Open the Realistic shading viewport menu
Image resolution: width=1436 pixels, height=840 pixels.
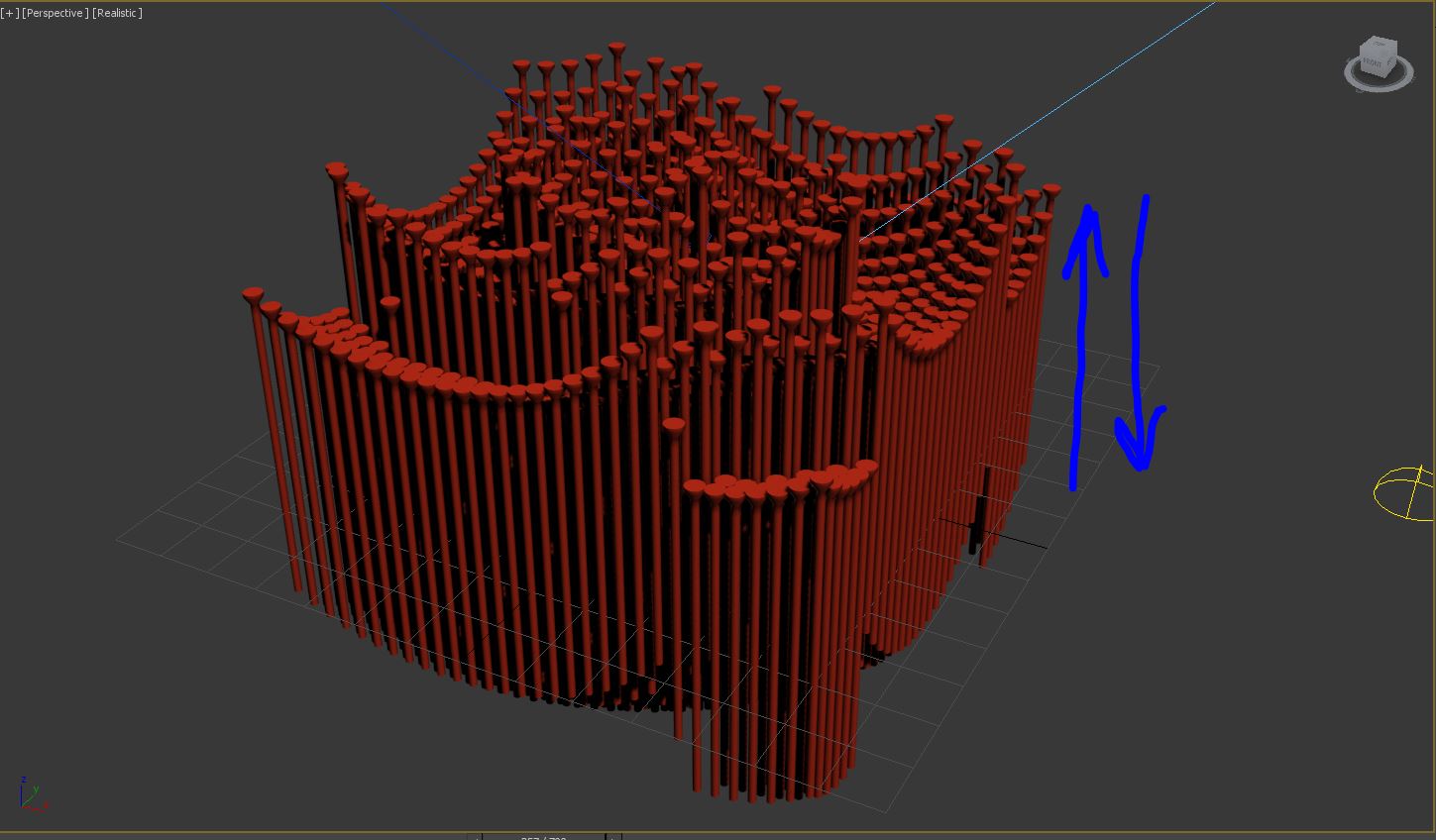tap(117, 13)
